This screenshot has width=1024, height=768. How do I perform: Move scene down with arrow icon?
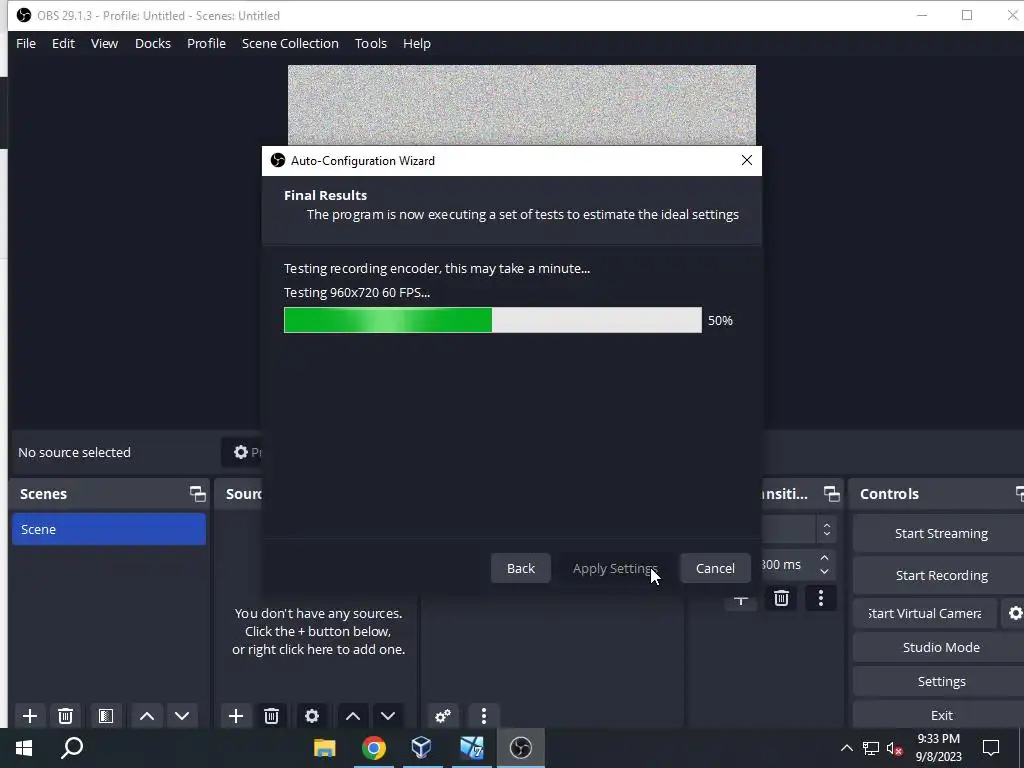coord(182,716)
